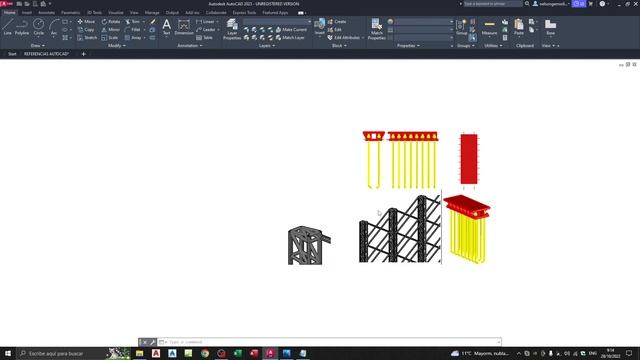Select the Polyline tool

click(x=22, y=27)
